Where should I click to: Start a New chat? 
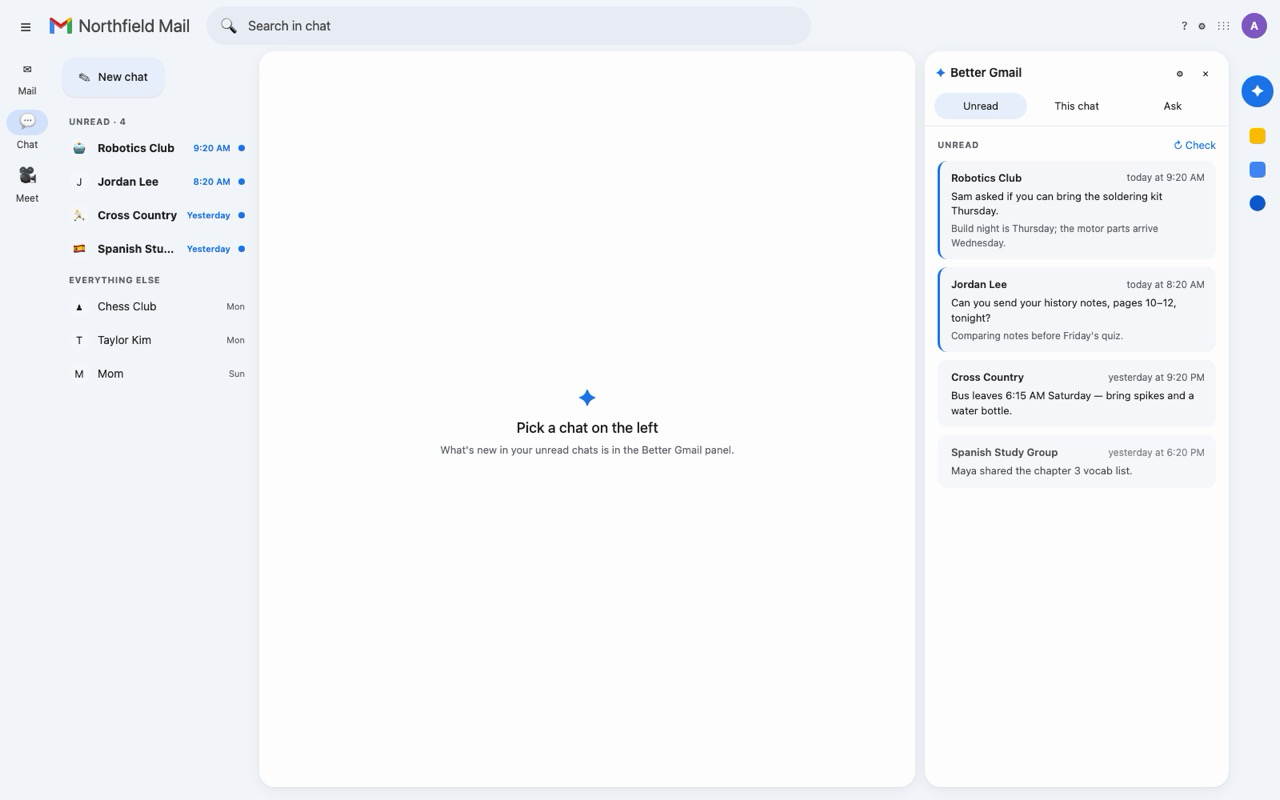pos(113,77)
